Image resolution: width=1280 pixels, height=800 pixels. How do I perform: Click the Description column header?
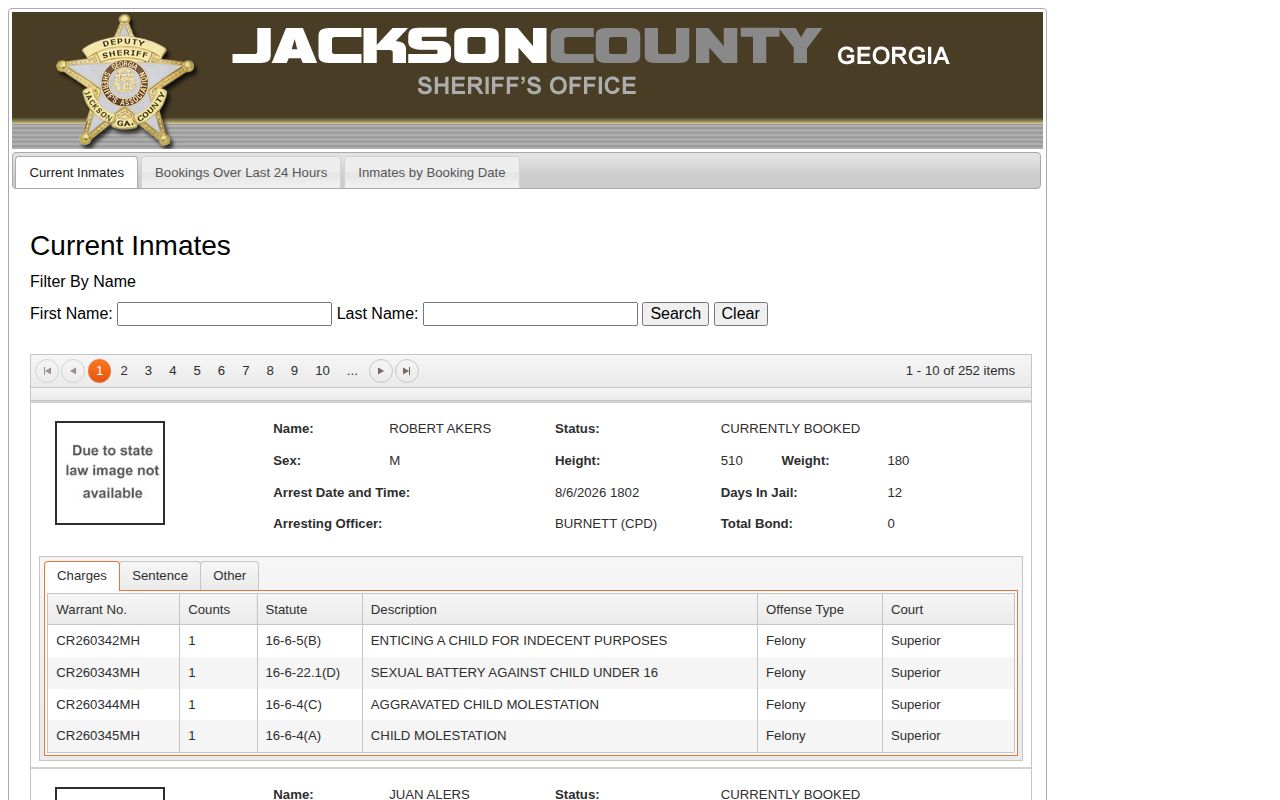pos(560,610)
